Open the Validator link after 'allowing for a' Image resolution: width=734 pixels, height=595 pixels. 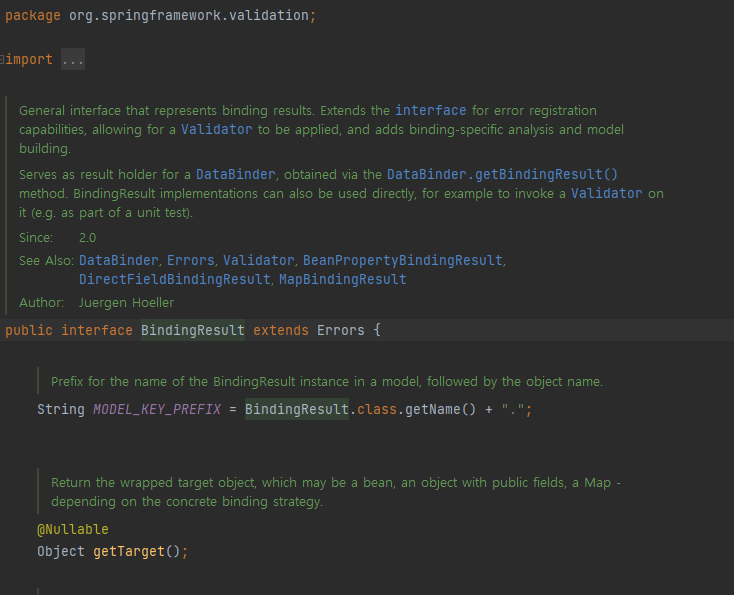(216, 129)
